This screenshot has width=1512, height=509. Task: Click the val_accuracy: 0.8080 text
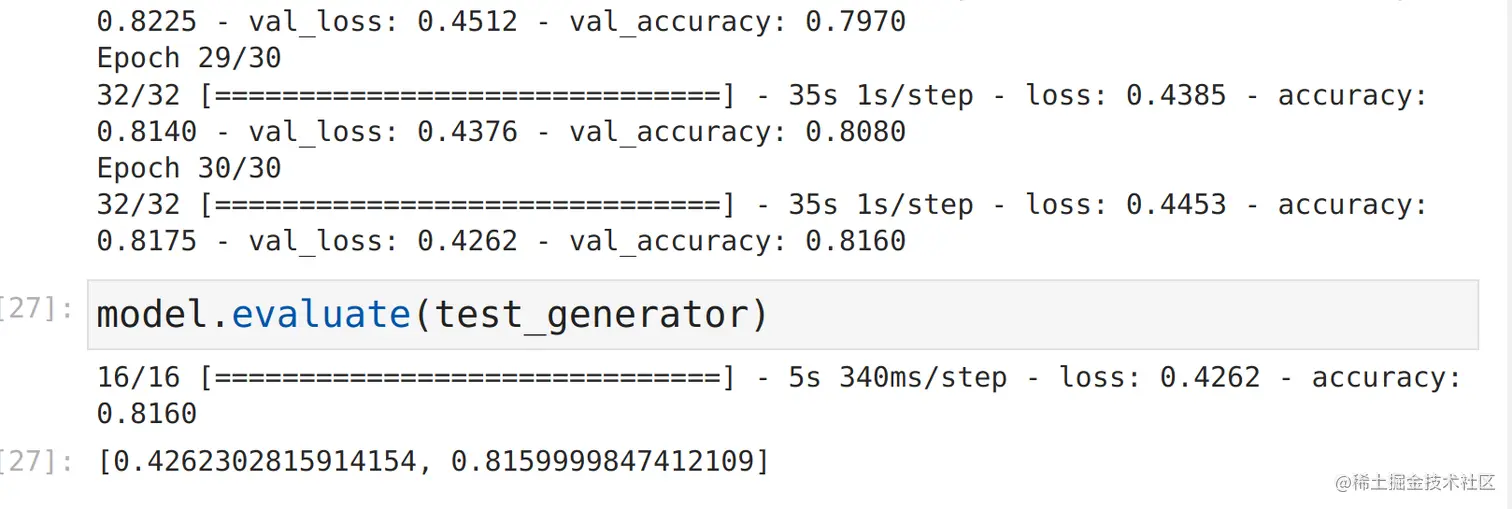(738, 132)
